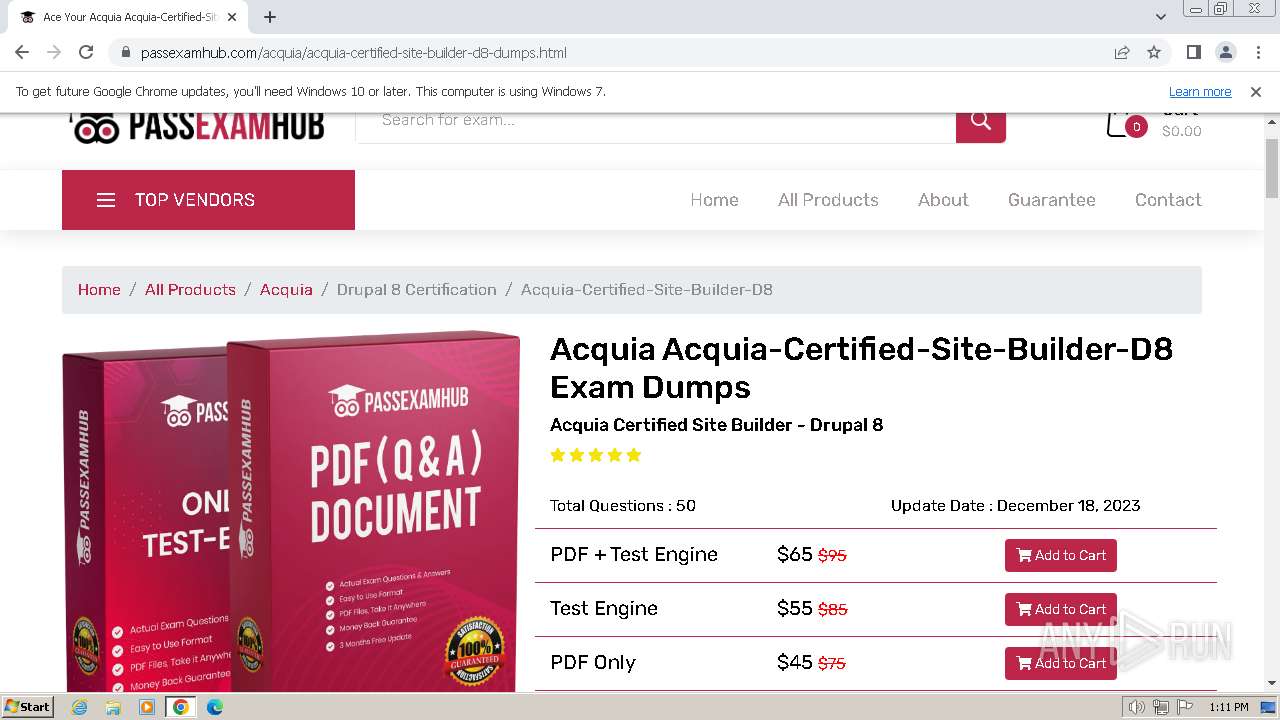Click the Update Date December 18, 2023 text
The width and height of the screenshot is (1280, 720).
point(1015,506)
